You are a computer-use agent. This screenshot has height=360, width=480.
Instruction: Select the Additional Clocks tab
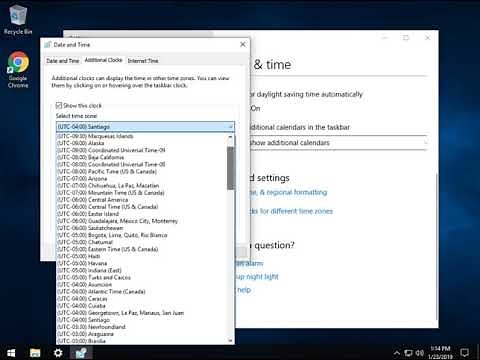point(103,60)
